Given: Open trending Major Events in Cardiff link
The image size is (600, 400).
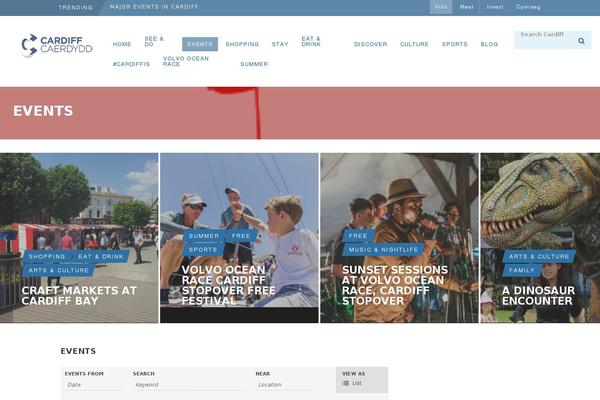Looking at the screenshot, I should click(x=154, y=7).
